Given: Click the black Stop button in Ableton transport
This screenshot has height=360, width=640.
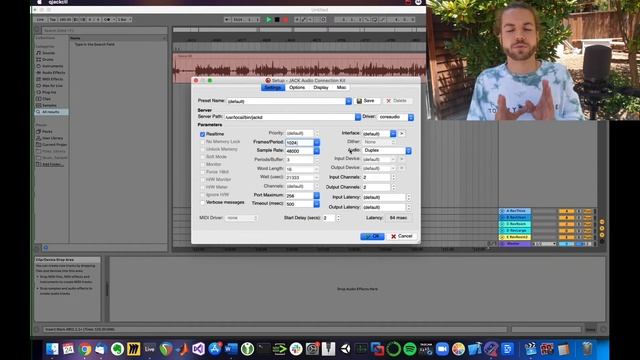Looking at the screenshot, I should pyautogui.click(x=277, y=20).
